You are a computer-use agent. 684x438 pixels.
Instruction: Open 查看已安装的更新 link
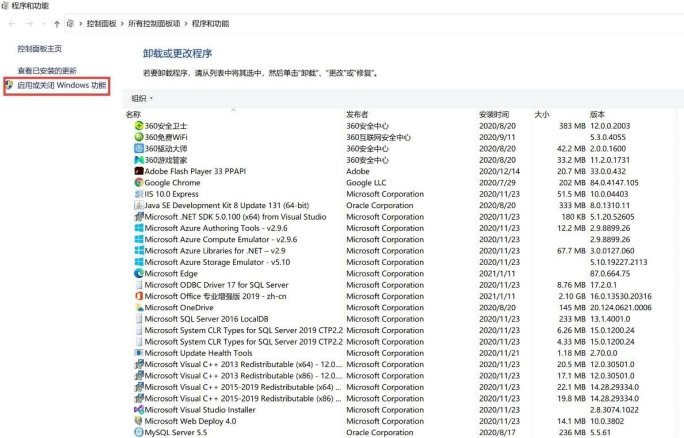point(47,70)
